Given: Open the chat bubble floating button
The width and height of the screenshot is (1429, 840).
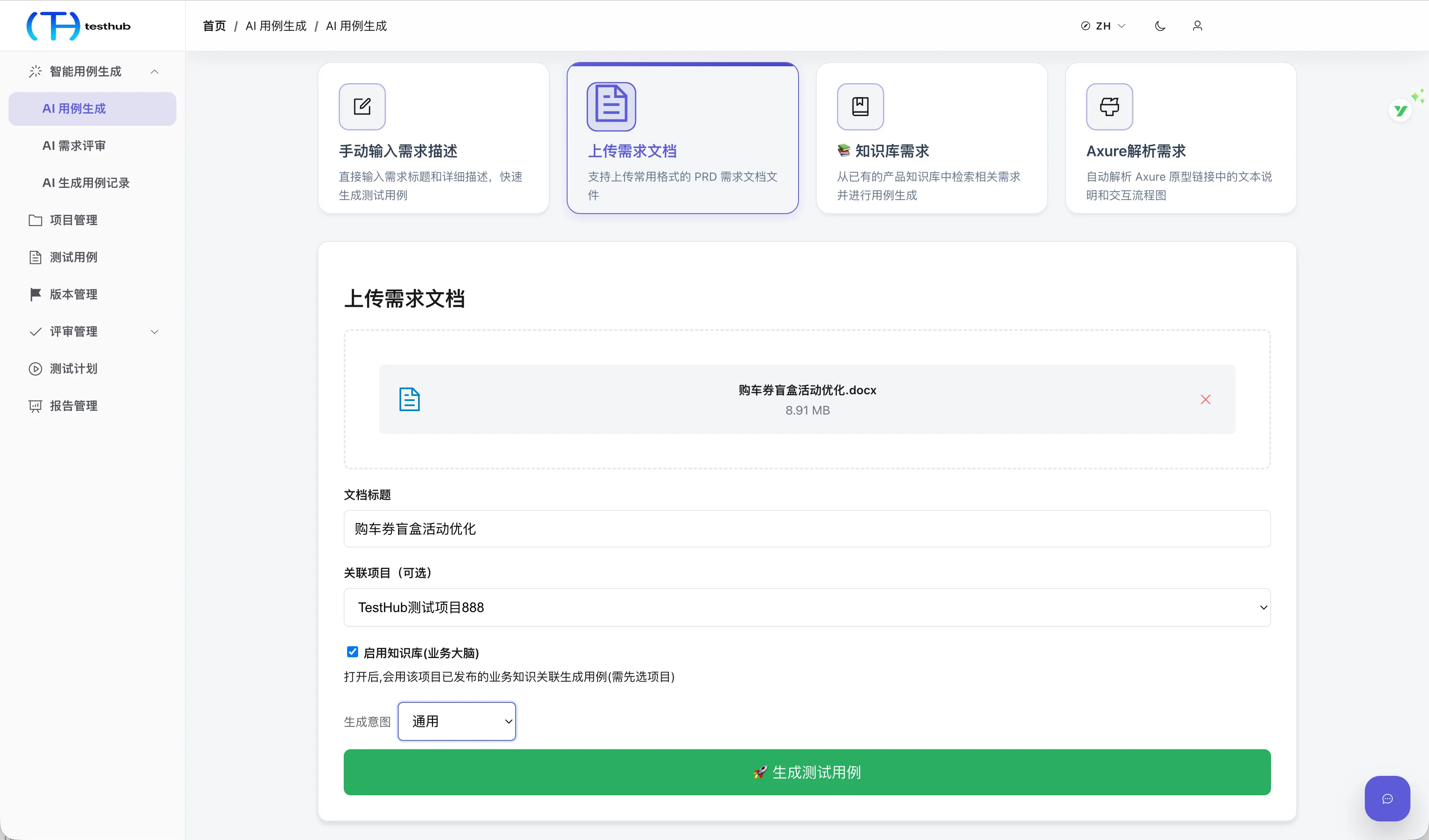Looking at the screenshot, I should click(x=1388, y=799).
